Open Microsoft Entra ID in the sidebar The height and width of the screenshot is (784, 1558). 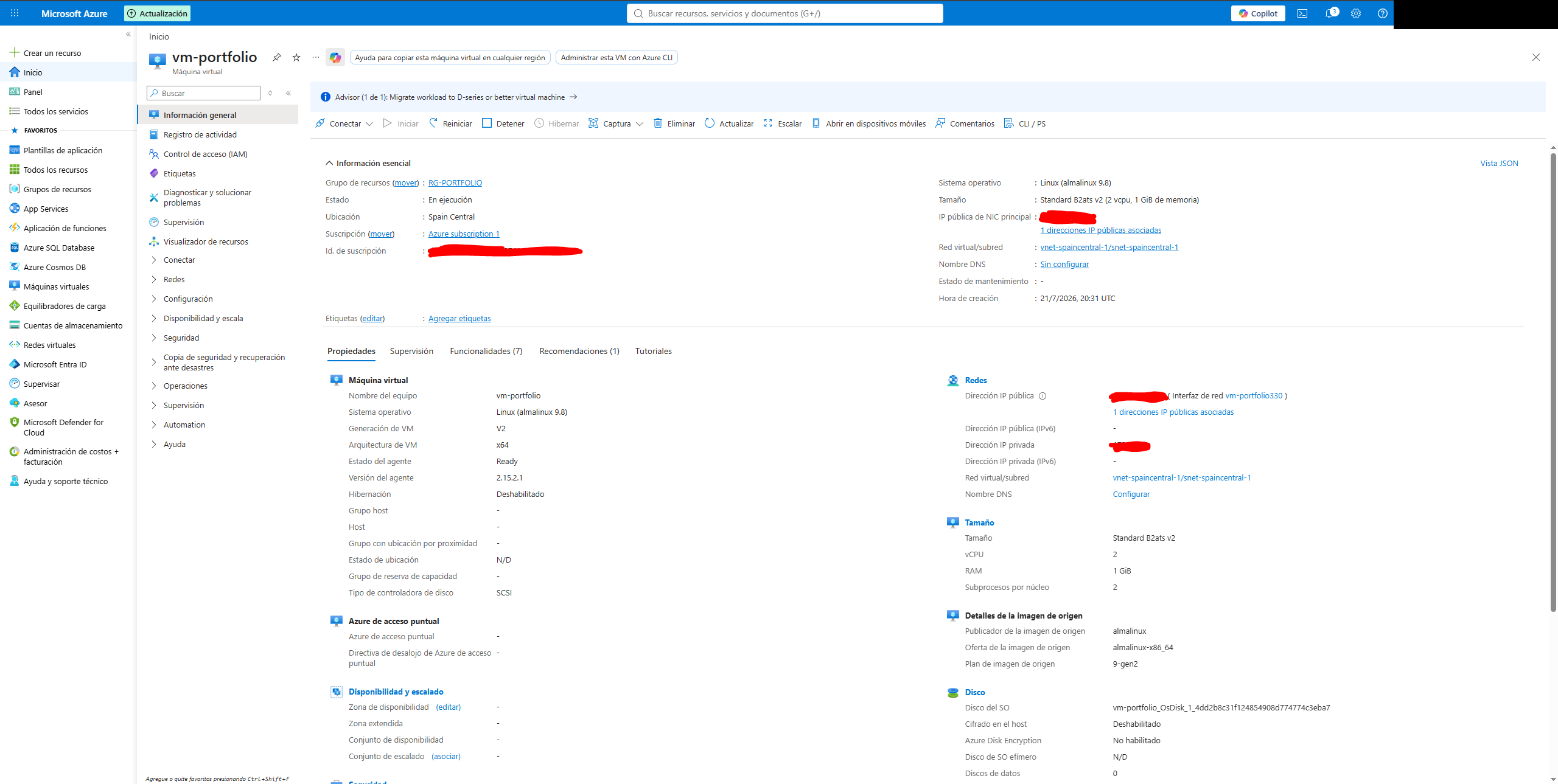click(55, 364)
